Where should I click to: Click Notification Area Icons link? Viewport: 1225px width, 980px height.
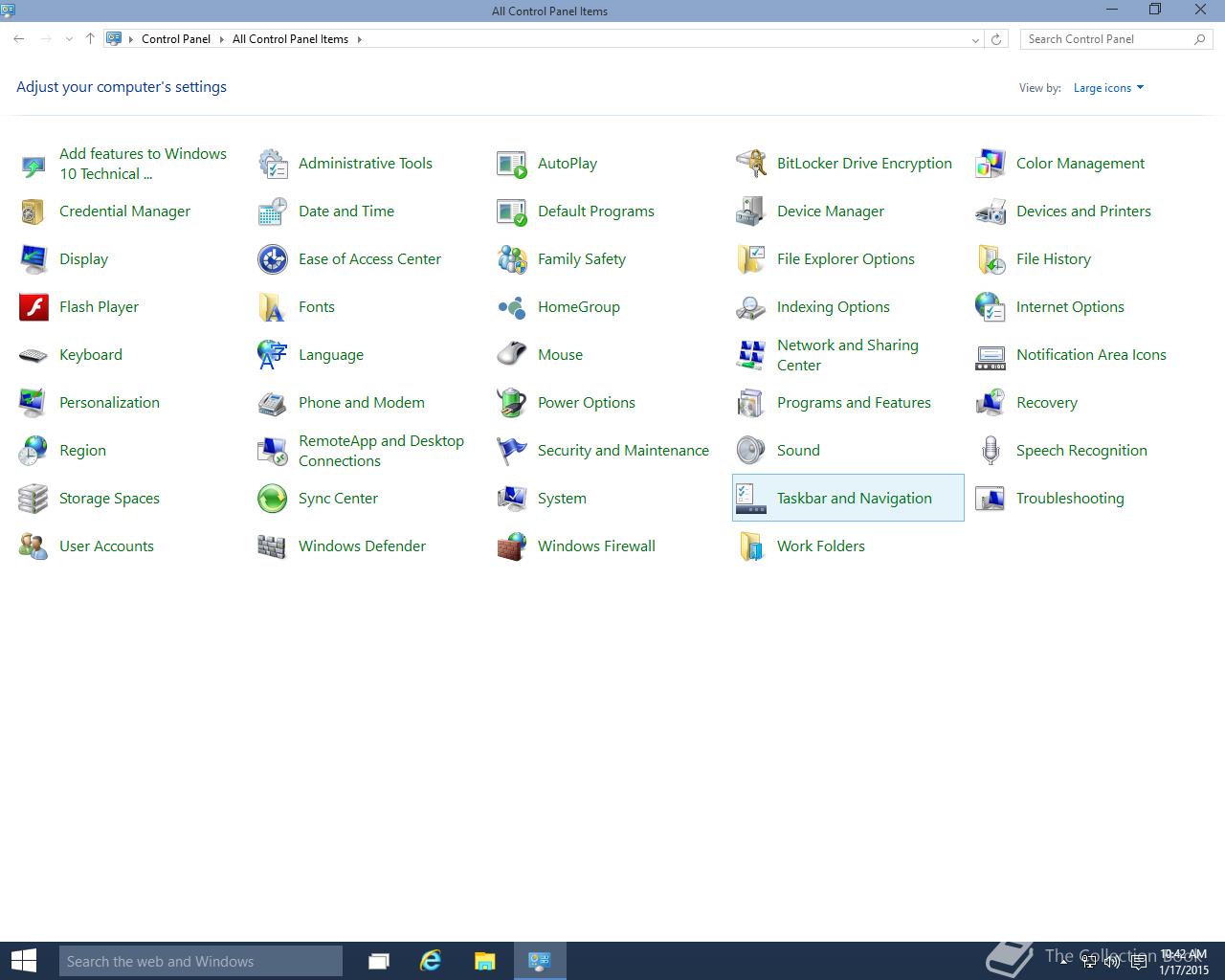pos(1091,355)
